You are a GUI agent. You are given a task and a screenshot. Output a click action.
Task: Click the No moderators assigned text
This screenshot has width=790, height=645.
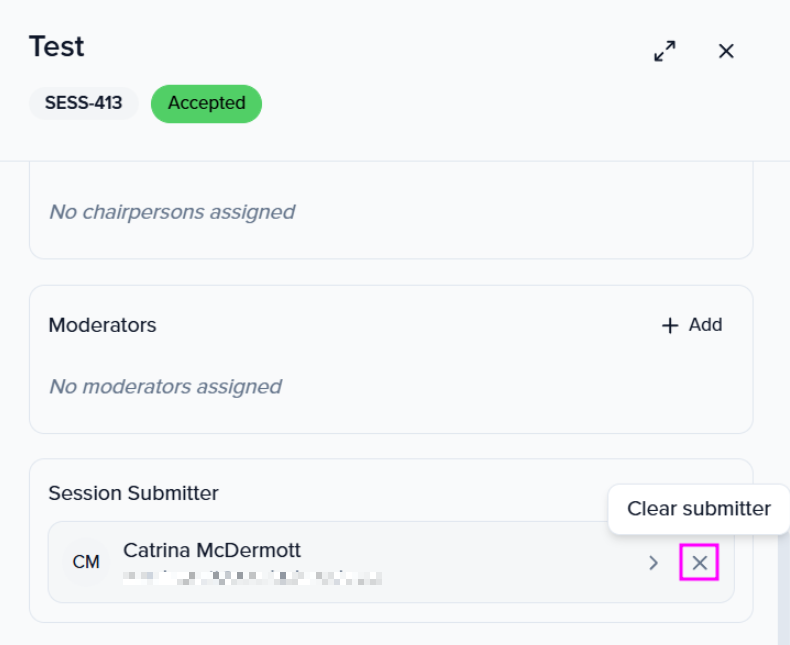165,386
